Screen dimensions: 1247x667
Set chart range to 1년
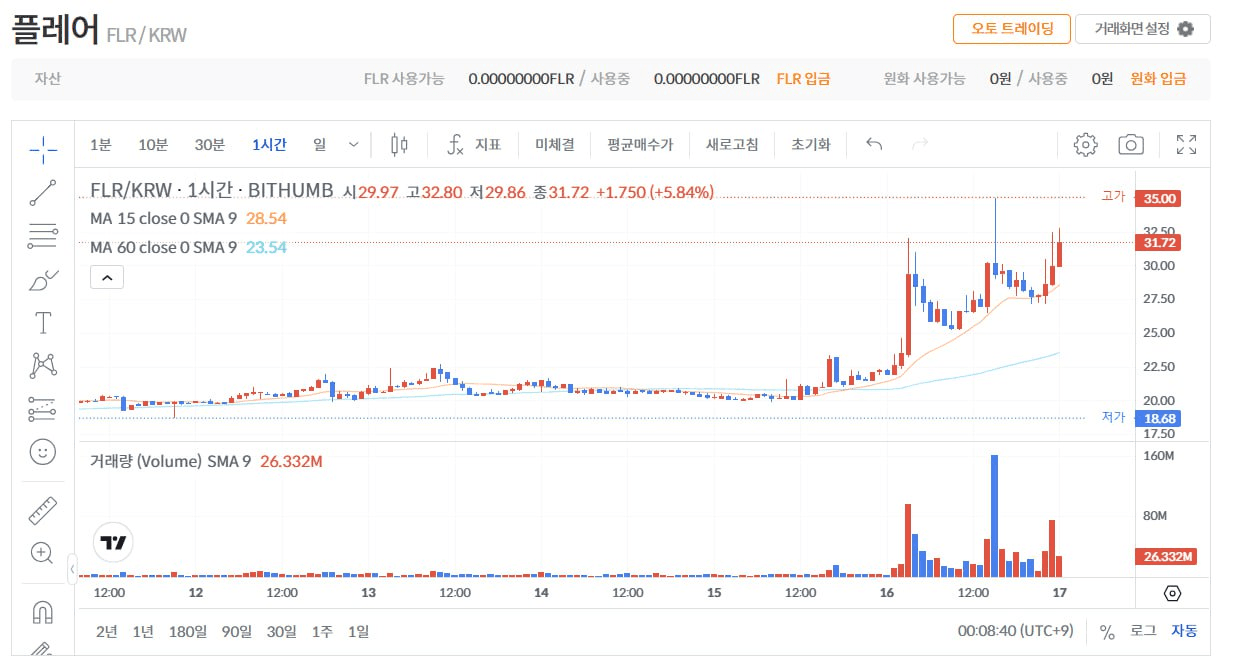coord(143,631)
